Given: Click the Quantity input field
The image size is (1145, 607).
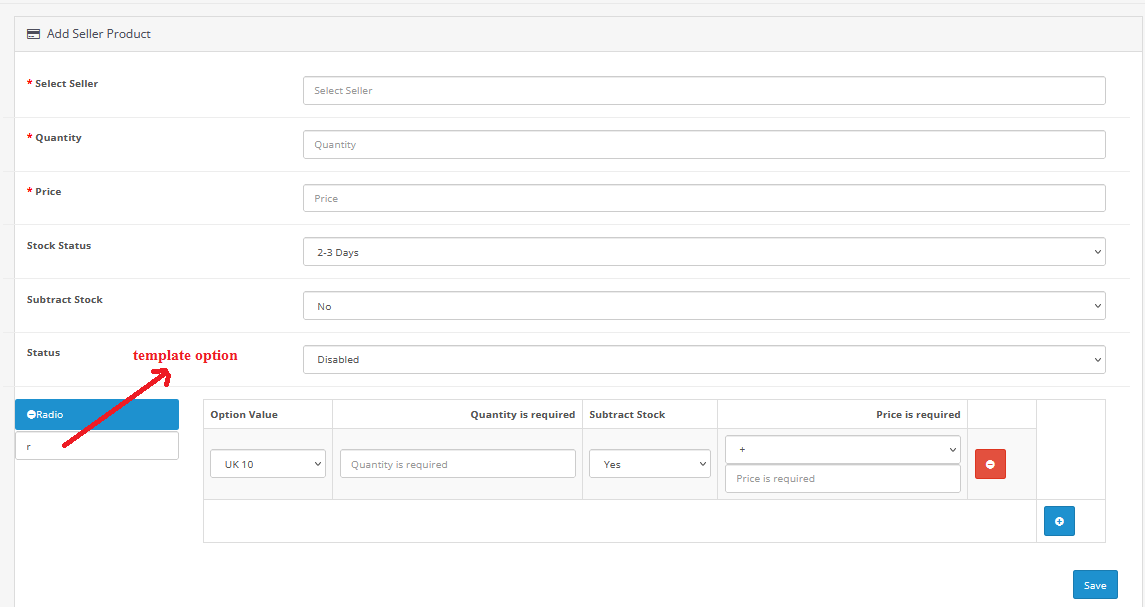Looking at the screenshot, I should [704, 145].
